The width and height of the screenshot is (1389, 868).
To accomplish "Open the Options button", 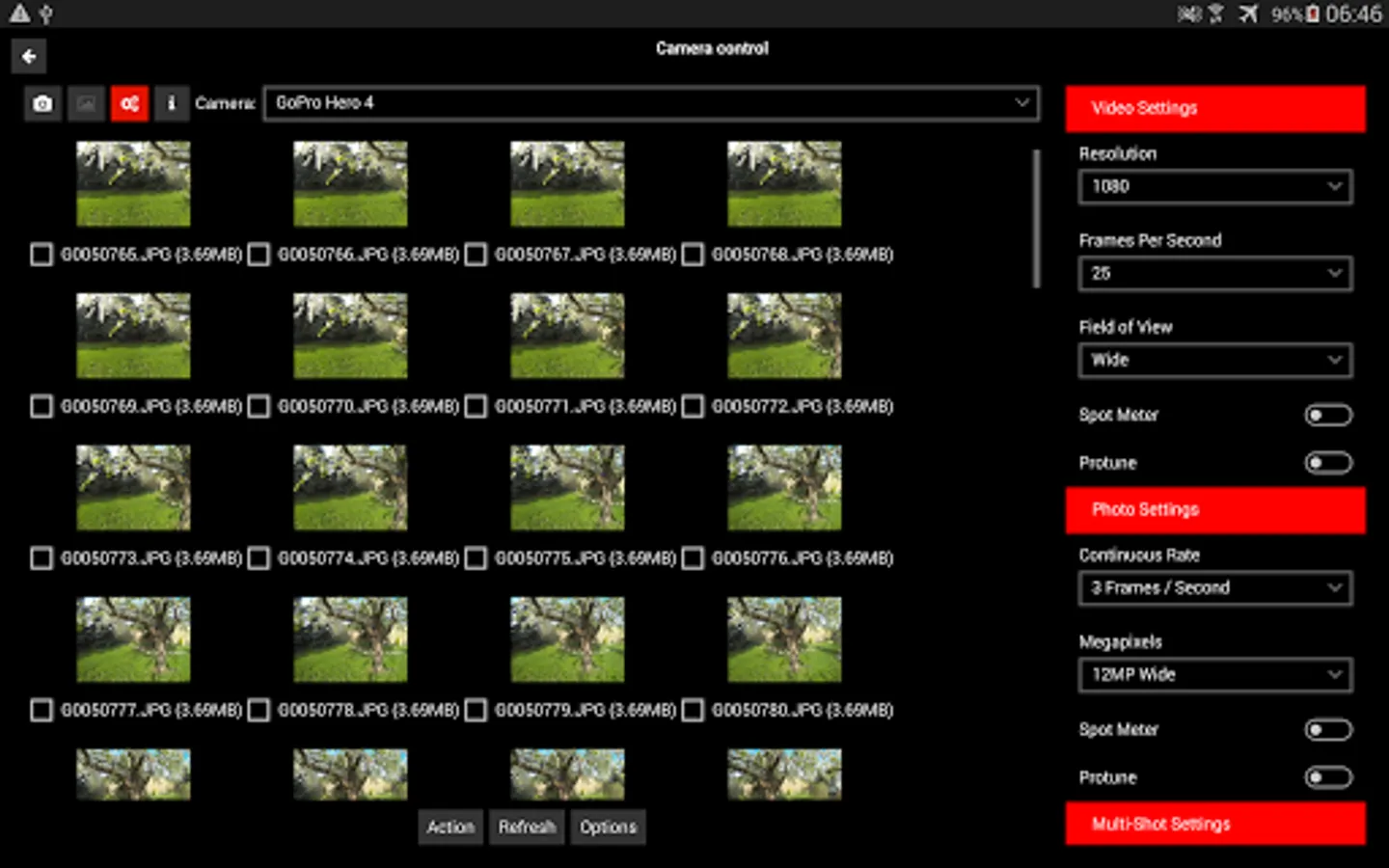I will [608, 827].
